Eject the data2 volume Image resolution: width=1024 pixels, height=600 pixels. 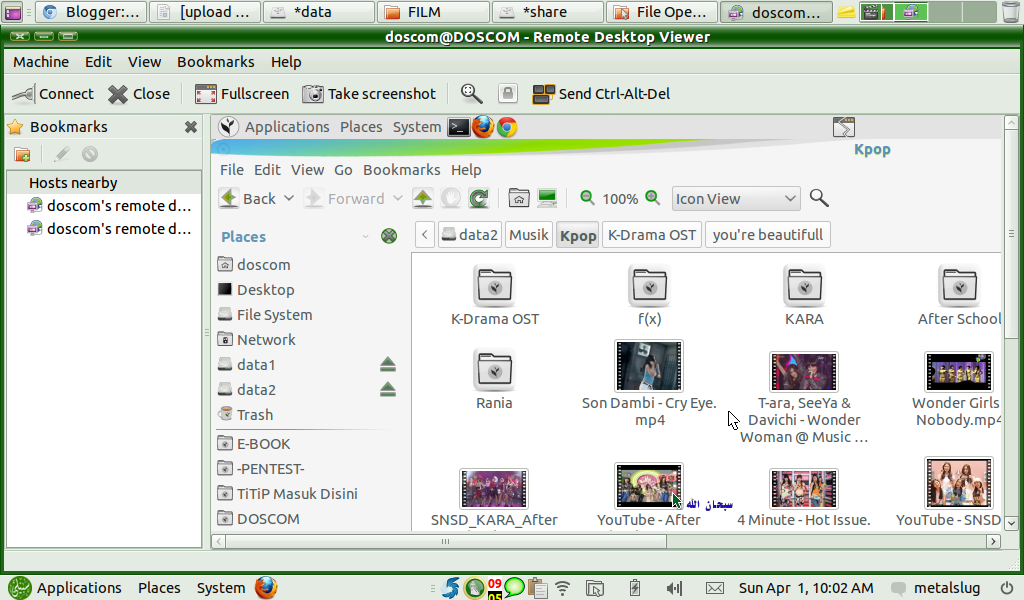tap(388, 390)
